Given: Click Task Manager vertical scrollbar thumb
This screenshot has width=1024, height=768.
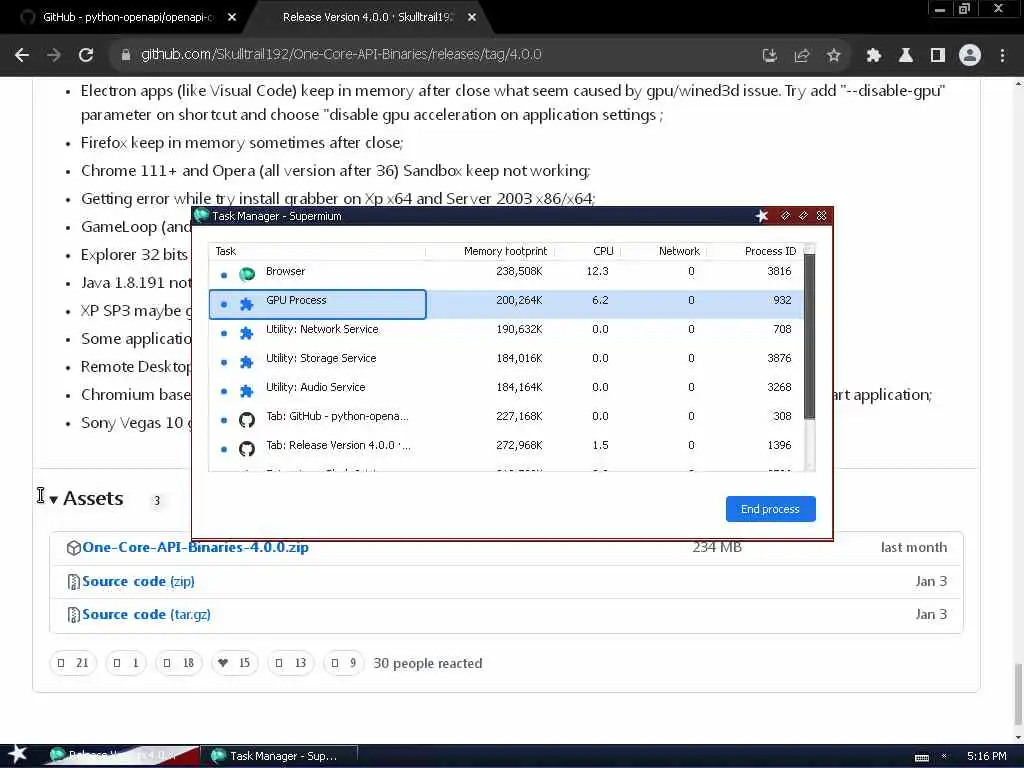Looking at the screenshot, I should pyautogui.click(x=810, y=336).
